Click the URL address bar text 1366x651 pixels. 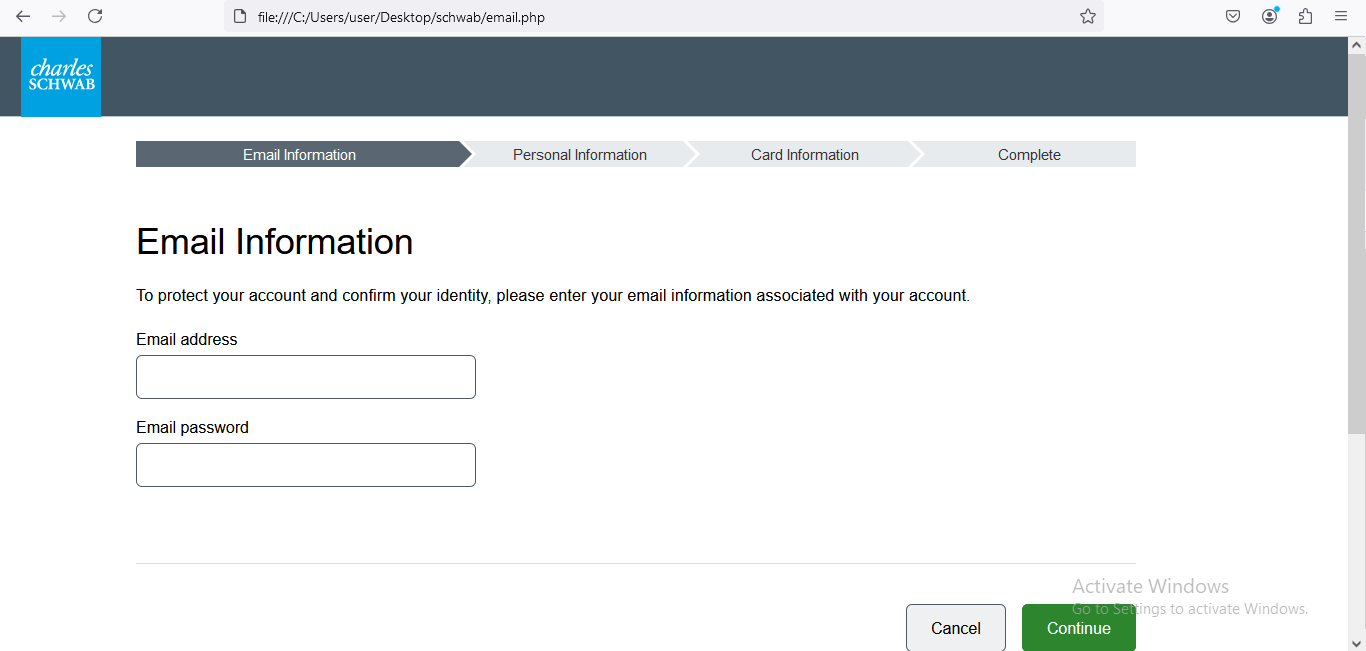(401, 17)
